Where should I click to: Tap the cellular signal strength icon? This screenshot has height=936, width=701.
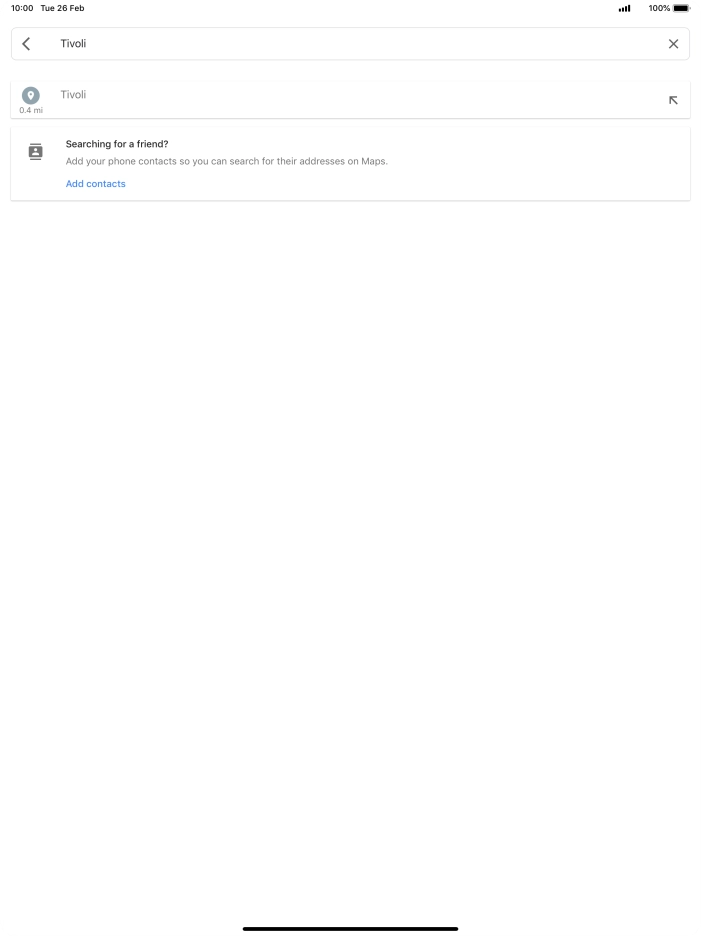point(625,8)
